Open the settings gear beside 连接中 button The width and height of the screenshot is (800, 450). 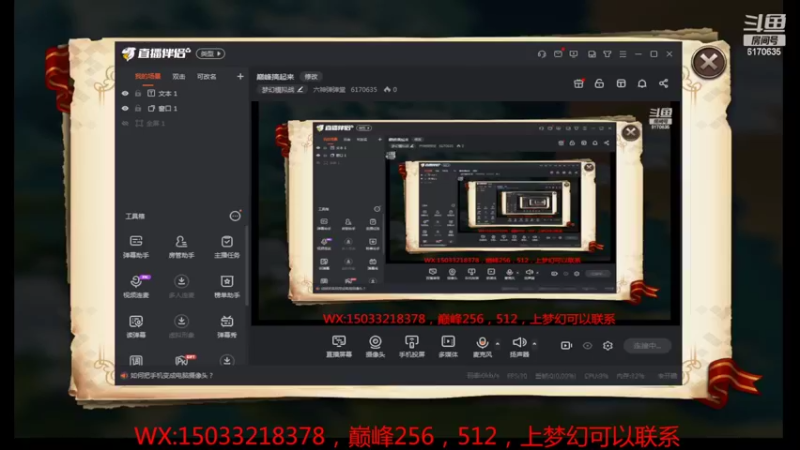coord(608,345)
